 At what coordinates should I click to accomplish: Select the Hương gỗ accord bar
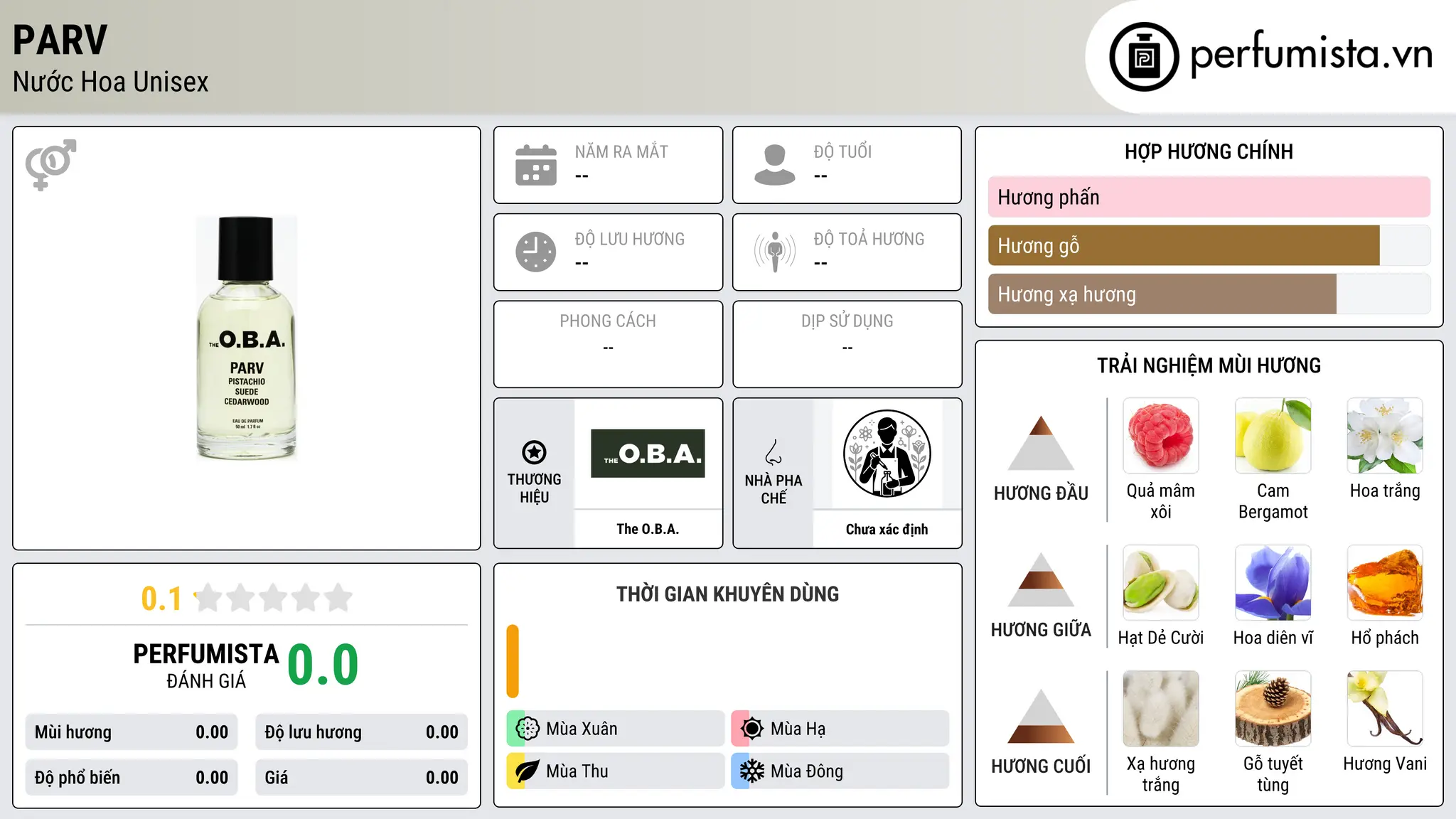pyautogui.click(x=1209, y=245)
